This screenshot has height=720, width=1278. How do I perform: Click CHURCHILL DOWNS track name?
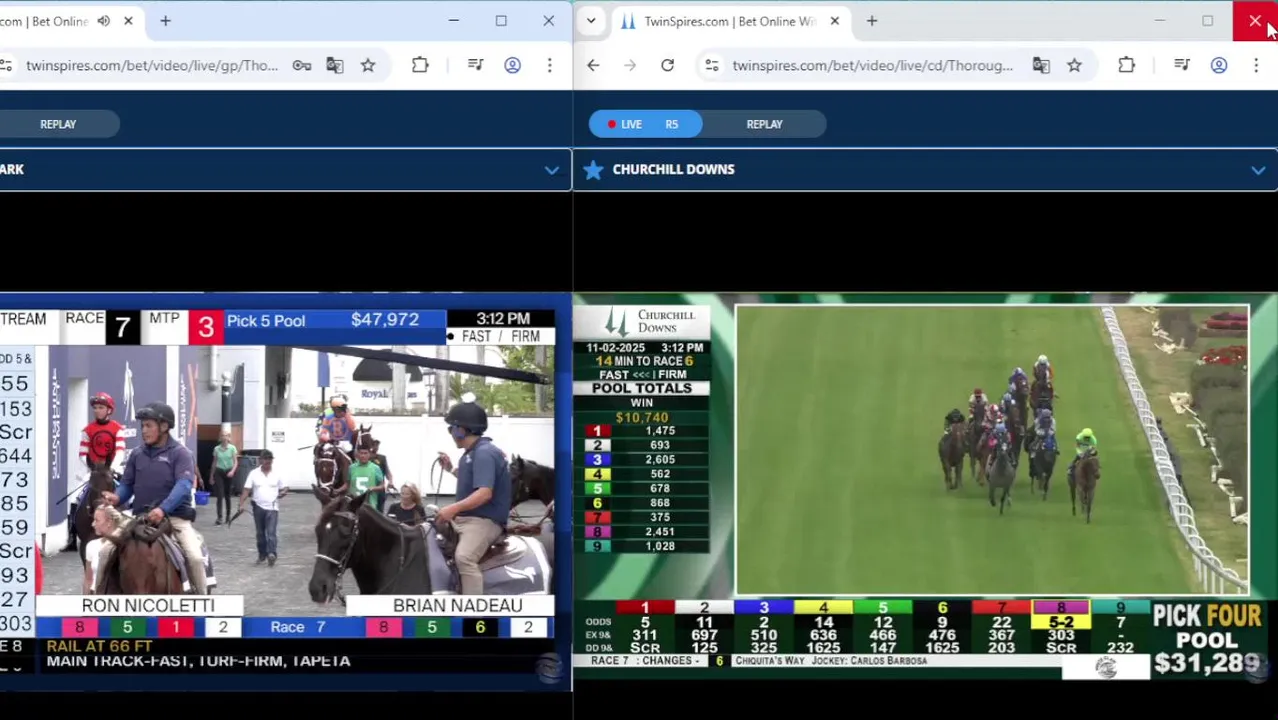pos(673,170)
